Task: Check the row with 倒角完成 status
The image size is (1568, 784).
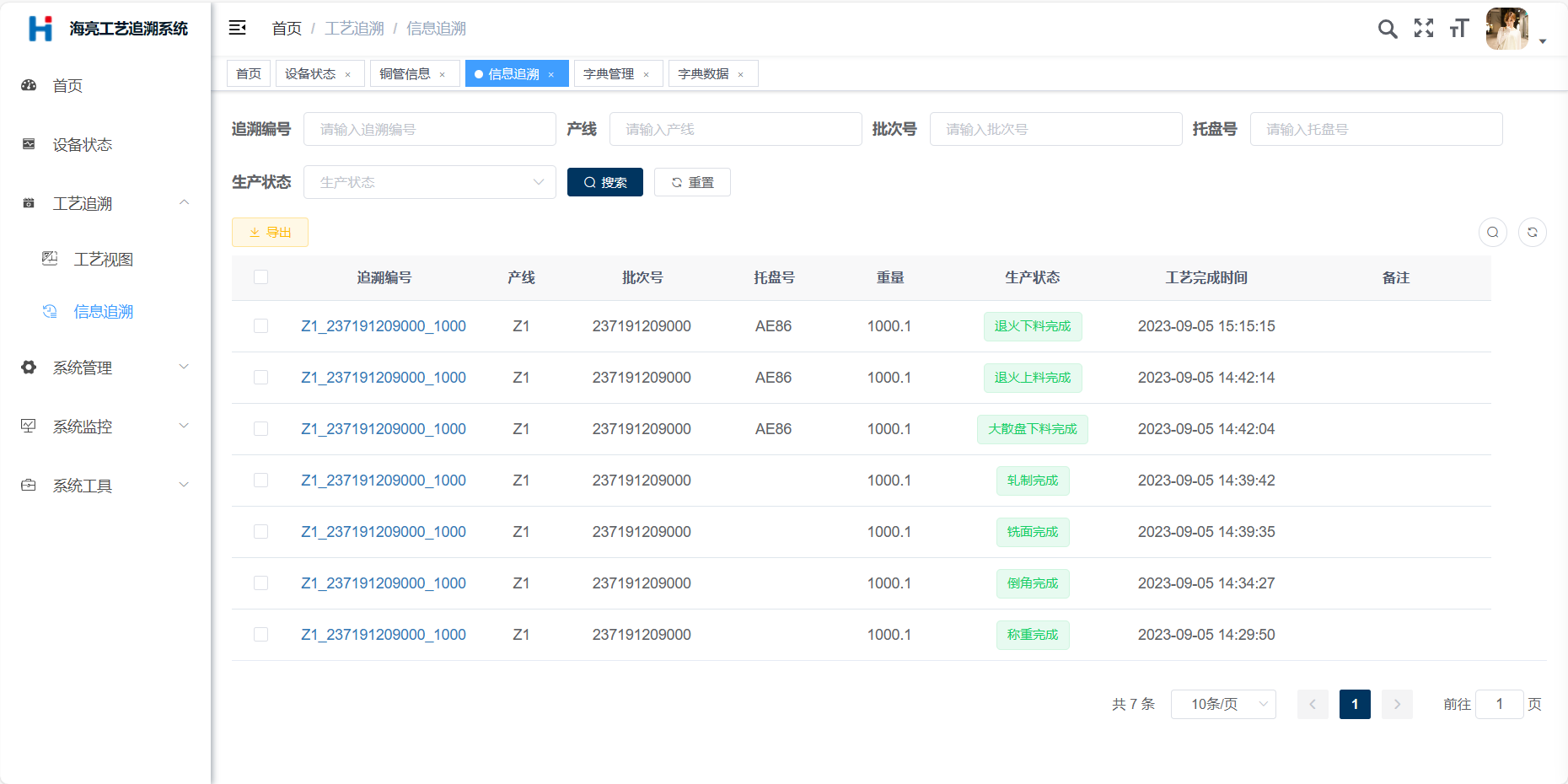Action: [261, 583]
